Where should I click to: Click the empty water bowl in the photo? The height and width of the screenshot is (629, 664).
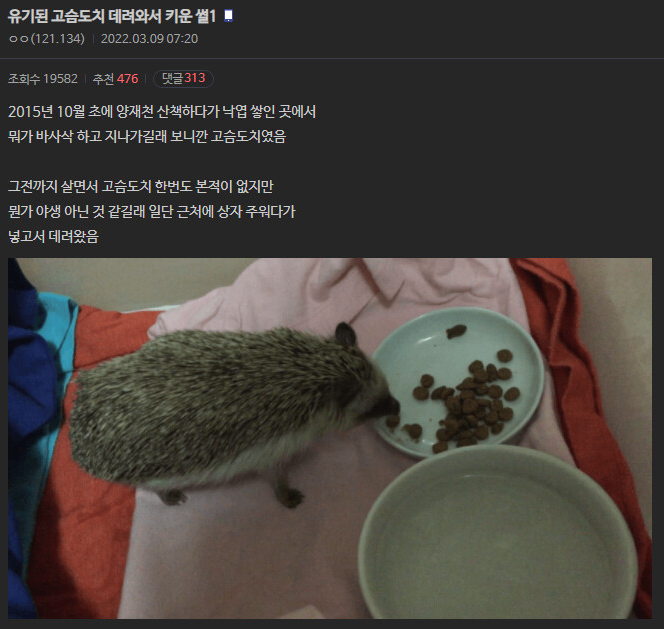(498, 533)
